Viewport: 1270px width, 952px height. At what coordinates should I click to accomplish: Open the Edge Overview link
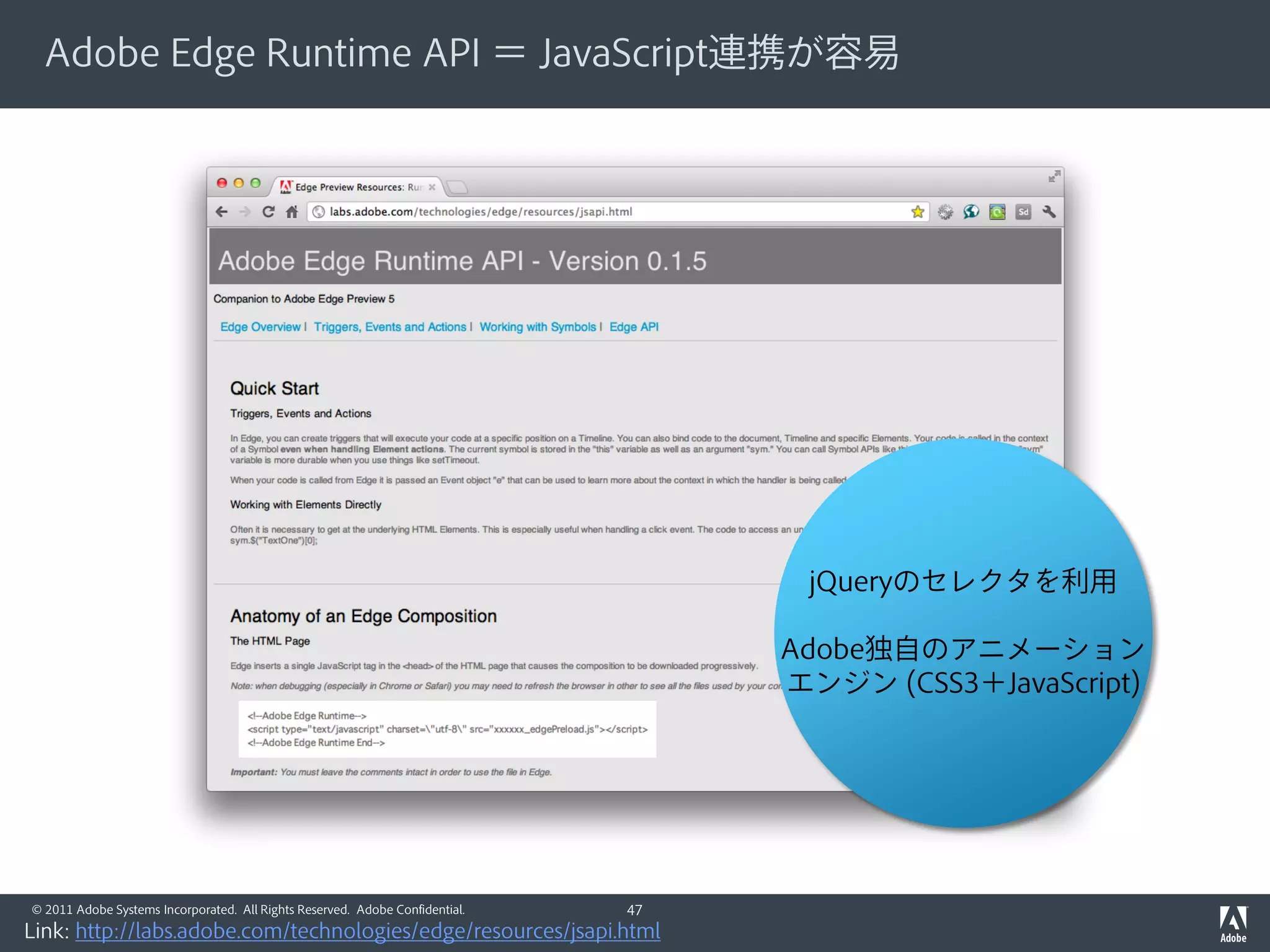click(x=260, y=327)
